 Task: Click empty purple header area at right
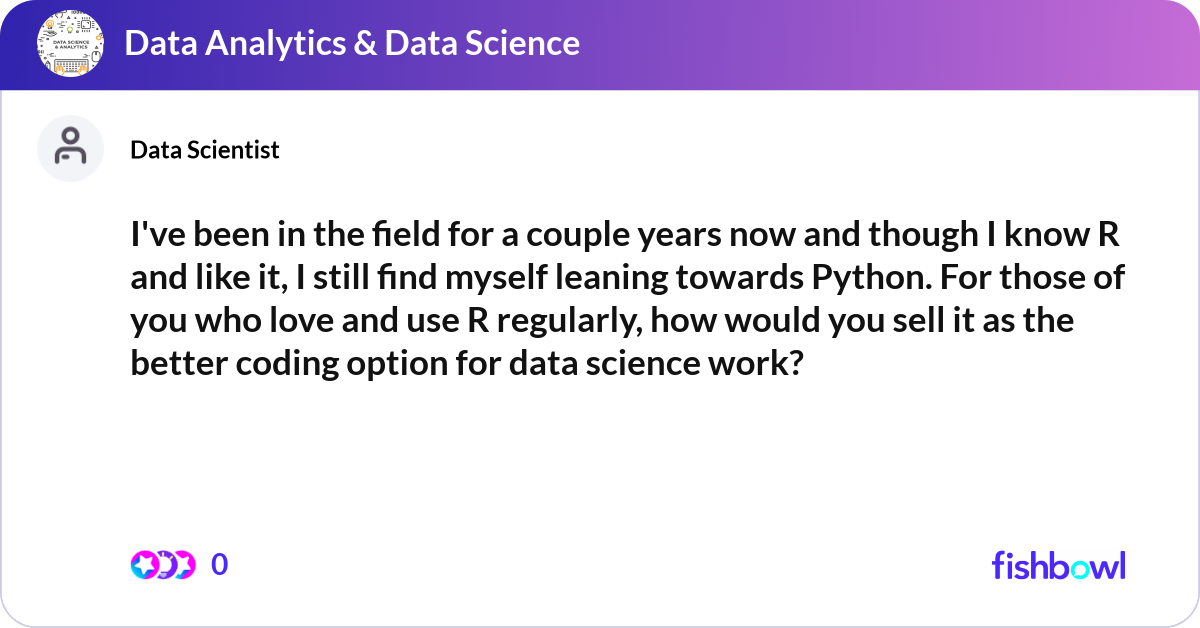pyautogui.click(x=900, y=44)
